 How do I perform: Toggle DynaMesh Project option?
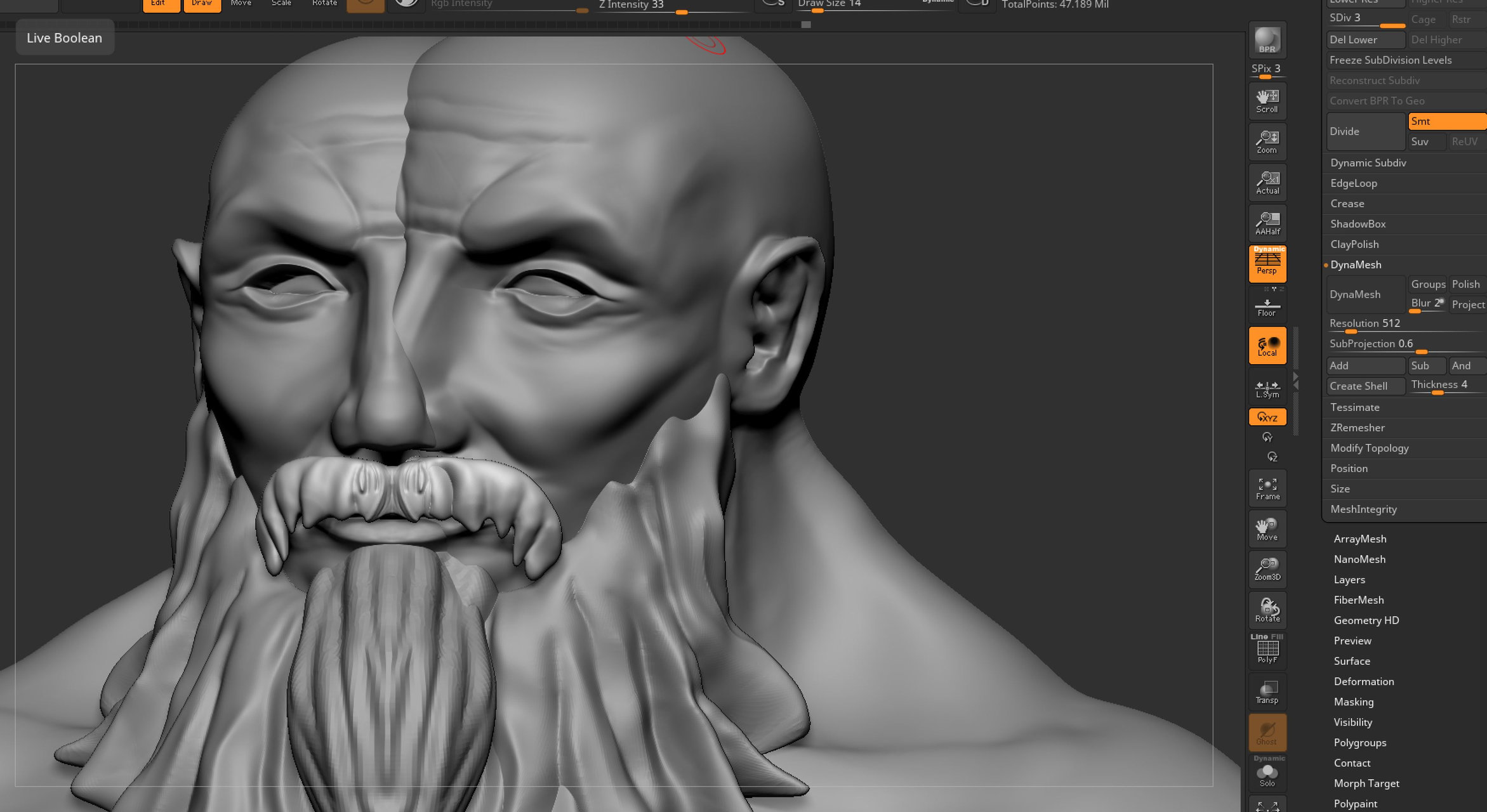pos(1467,304)
